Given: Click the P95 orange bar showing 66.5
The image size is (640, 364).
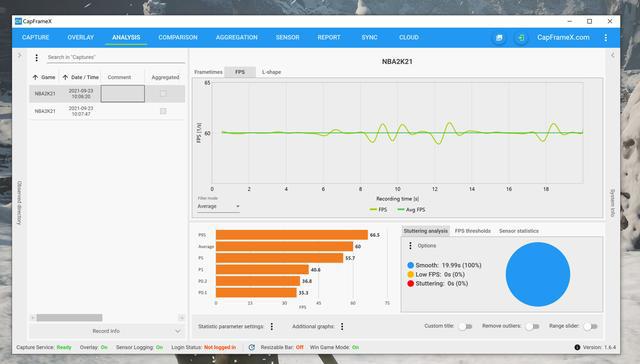Looking at the screenshot, I should click(292, 235).
